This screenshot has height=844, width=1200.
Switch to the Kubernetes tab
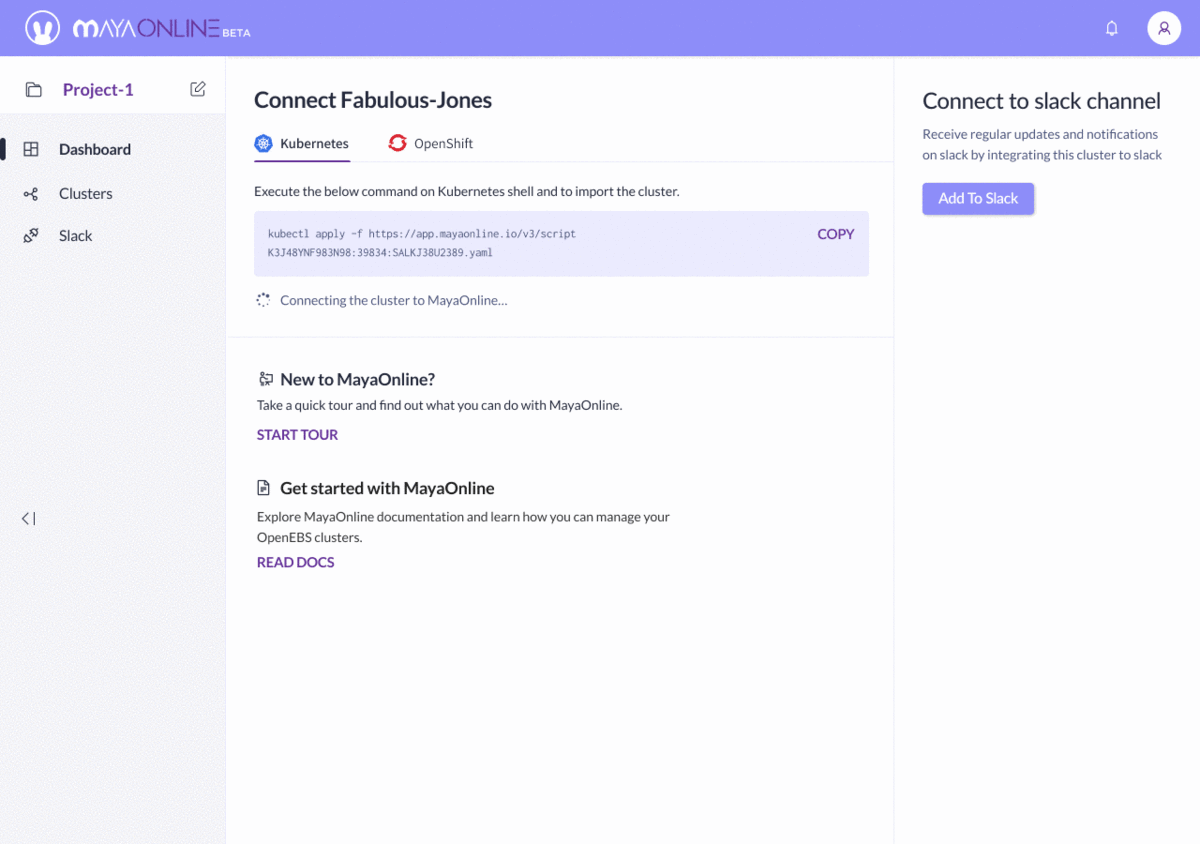click(x=302, y=144)
